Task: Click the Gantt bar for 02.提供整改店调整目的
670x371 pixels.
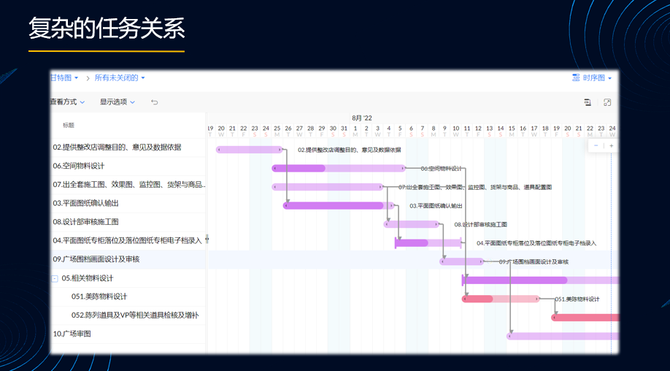Action: (x=249, y=150)
